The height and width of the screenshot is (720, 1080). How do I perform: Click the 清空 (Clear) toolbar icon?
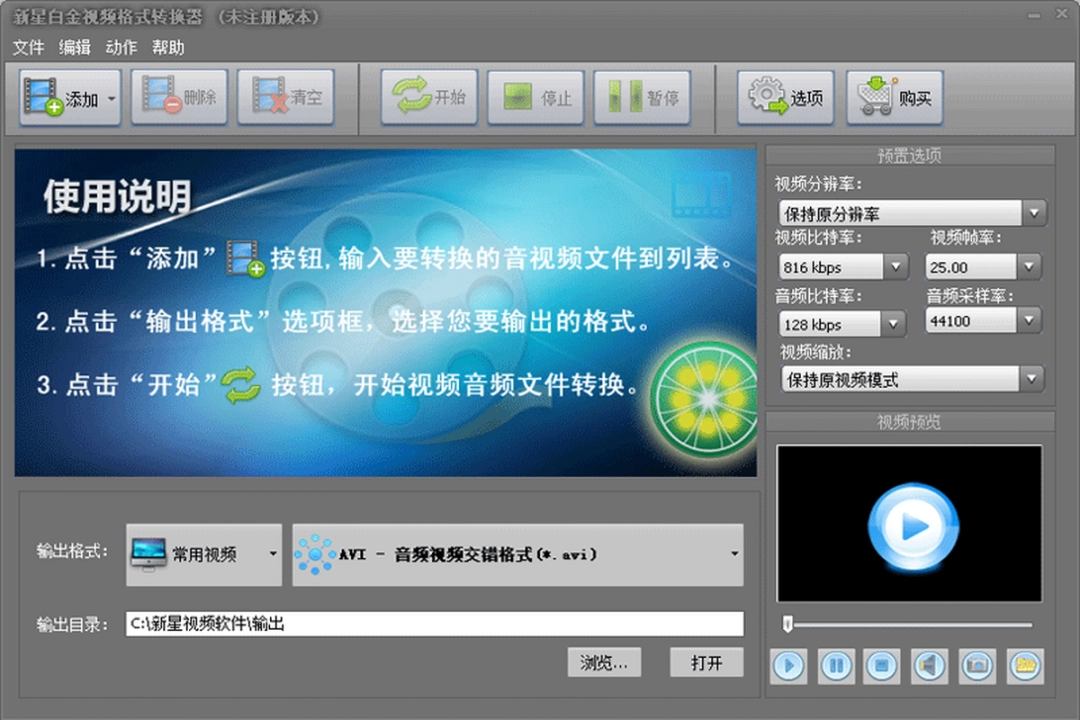tap(286, 97)
